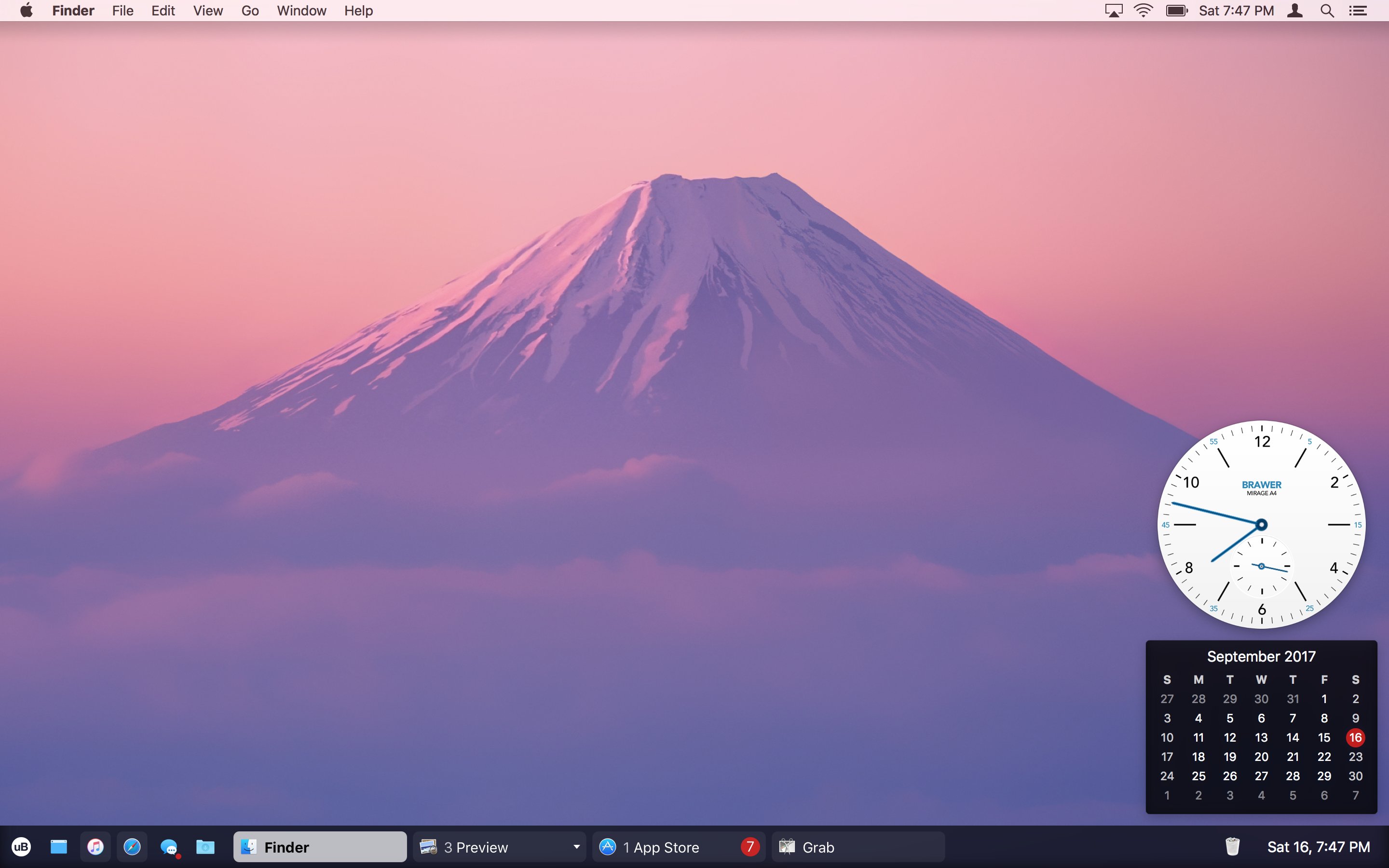Open the AirPlay display menu

click(x=1114, y=11)
